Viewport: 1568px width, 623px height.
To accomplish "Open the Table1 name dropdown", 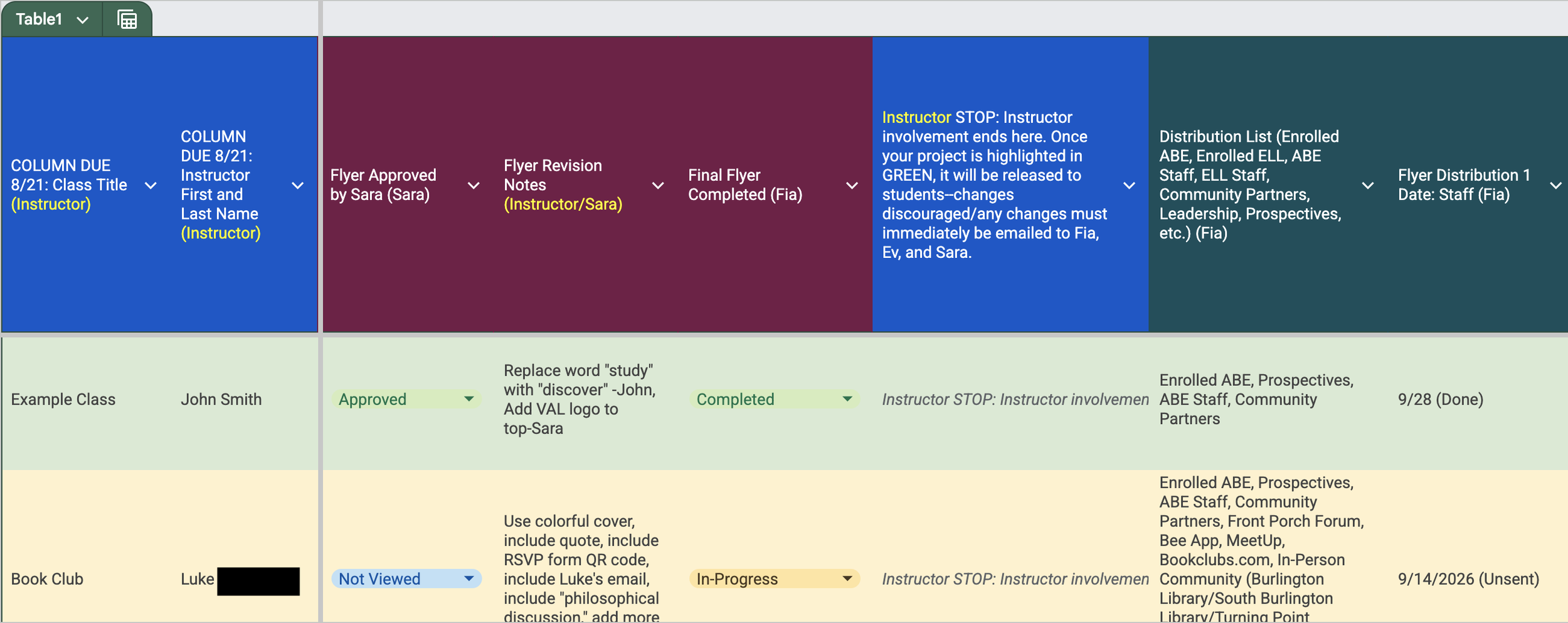I will (x=82, y=20).
